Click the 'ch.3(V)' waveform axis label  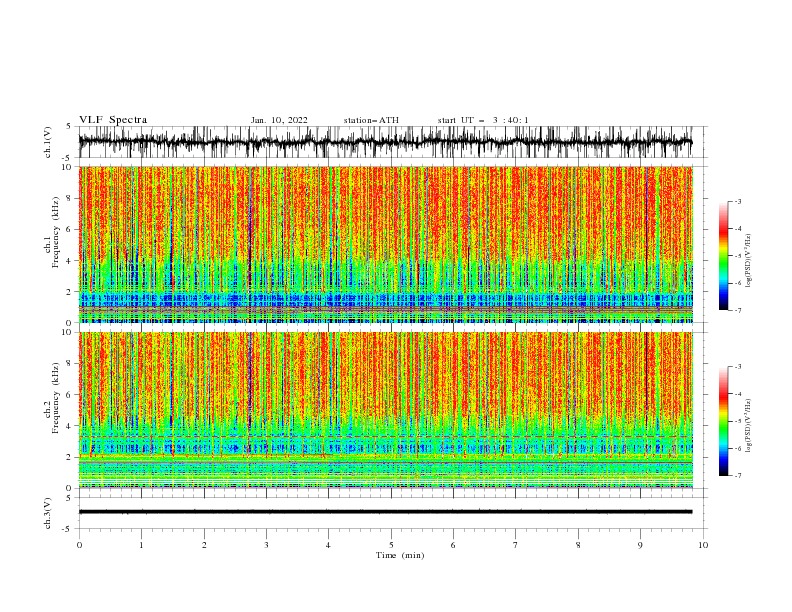click(48, 514)
